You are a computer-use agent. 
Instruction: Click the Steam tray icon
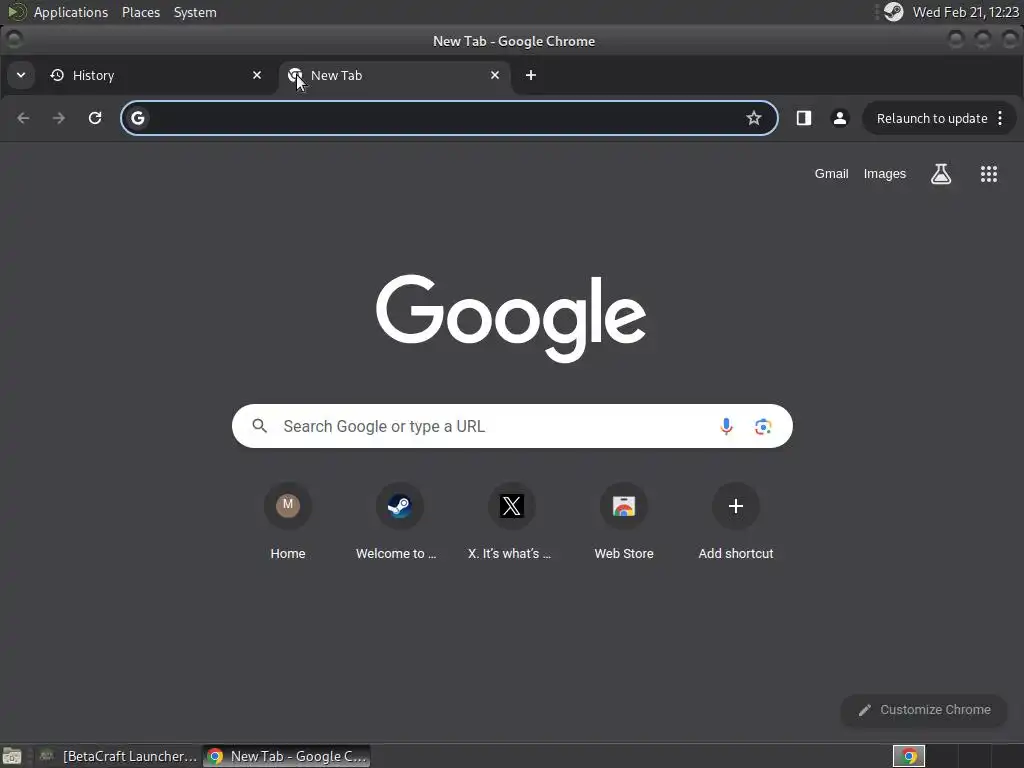(893, 12)
